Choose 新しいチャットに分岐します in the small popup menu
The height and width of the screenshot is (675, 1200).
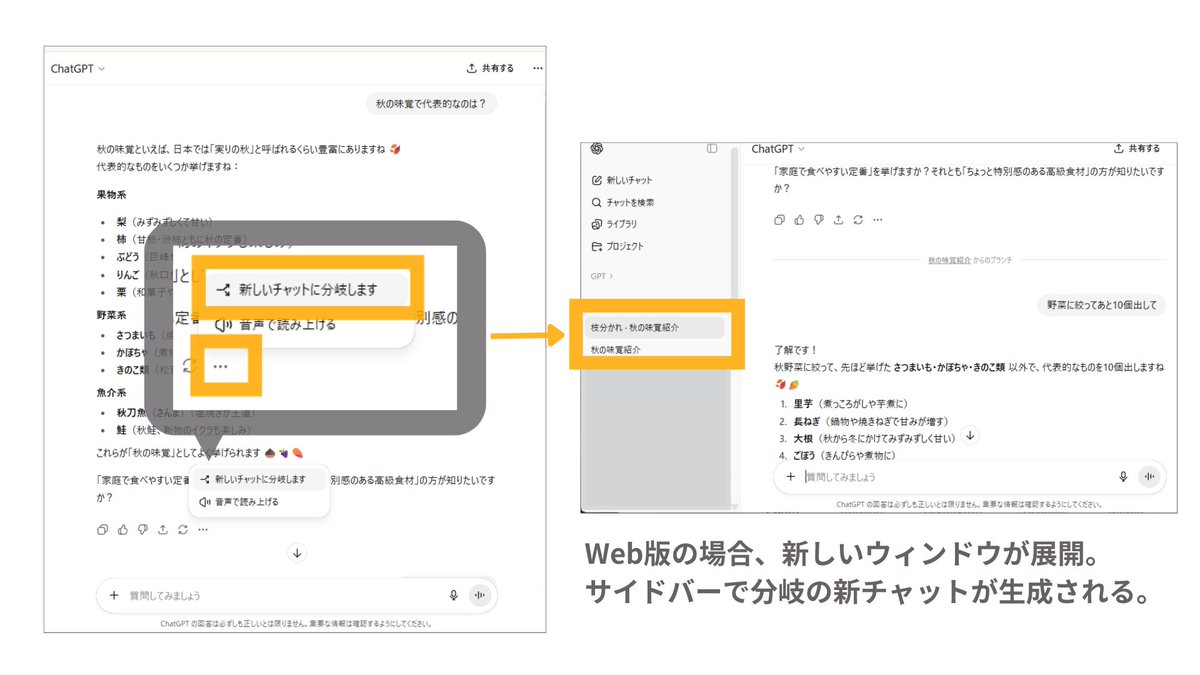point(259,480)
